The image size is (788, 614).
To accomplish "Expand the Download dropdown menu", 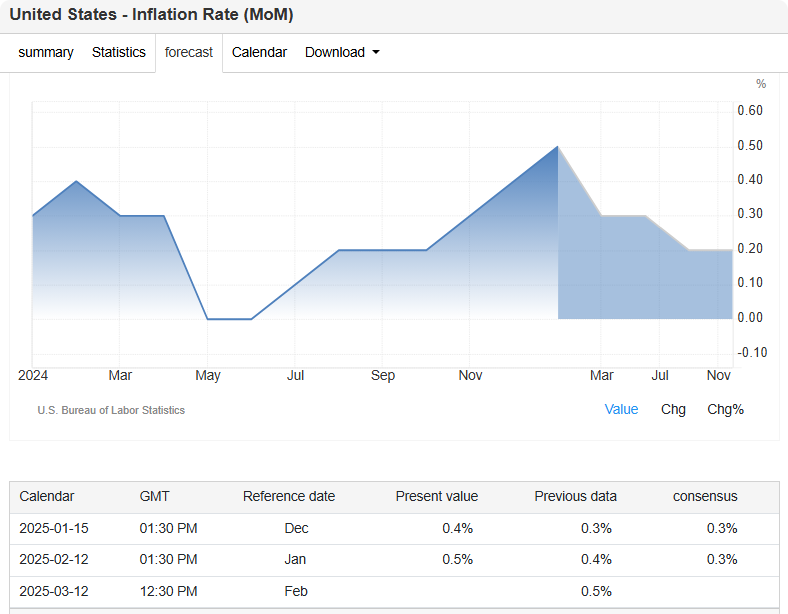I will click(x=342, y=52).
